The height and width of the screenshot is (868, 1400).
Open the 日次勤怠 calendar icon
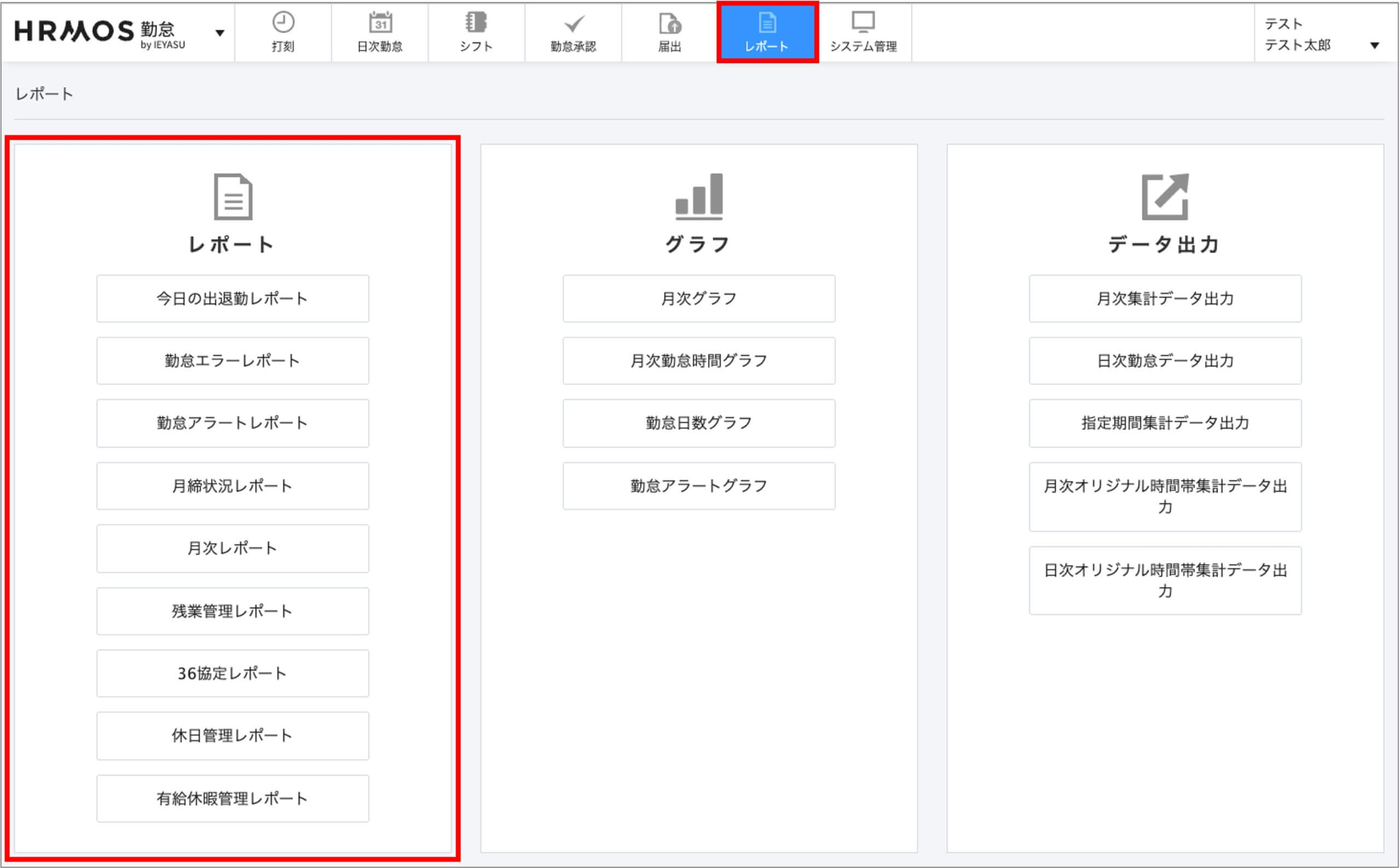click(x=380, y=23)
